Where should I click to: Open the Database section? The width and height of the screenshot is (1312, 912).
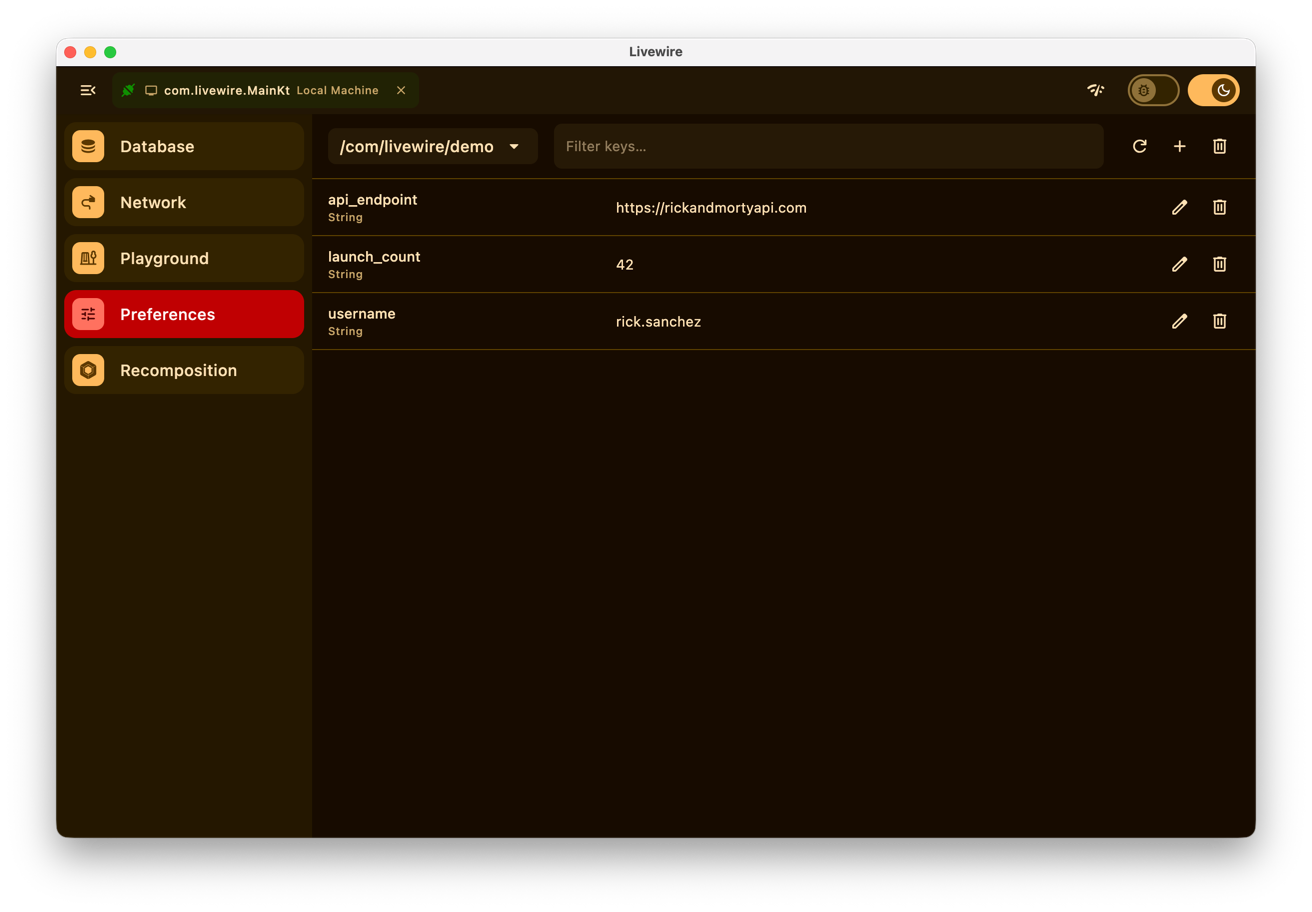(x=184, y=146)
